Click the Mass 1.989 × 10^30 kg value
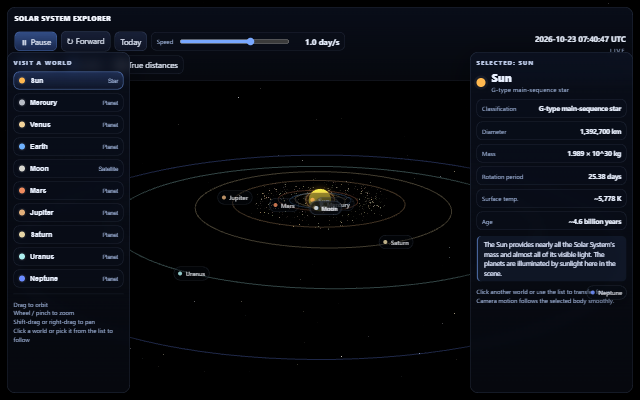The image size is (640, 400). 594,153
